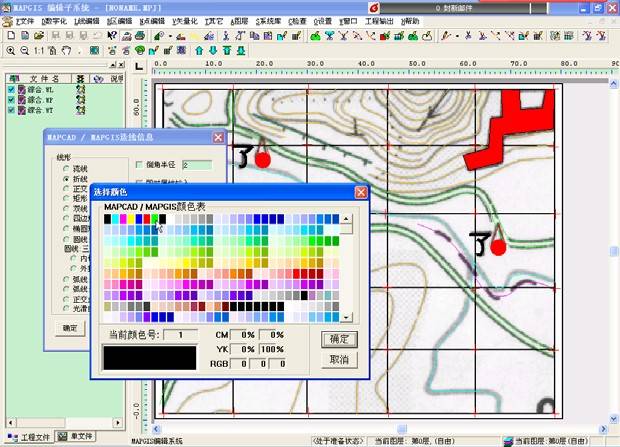Click the black current color preview box
Screen dimensions: 620x447
tap(149, 358)
